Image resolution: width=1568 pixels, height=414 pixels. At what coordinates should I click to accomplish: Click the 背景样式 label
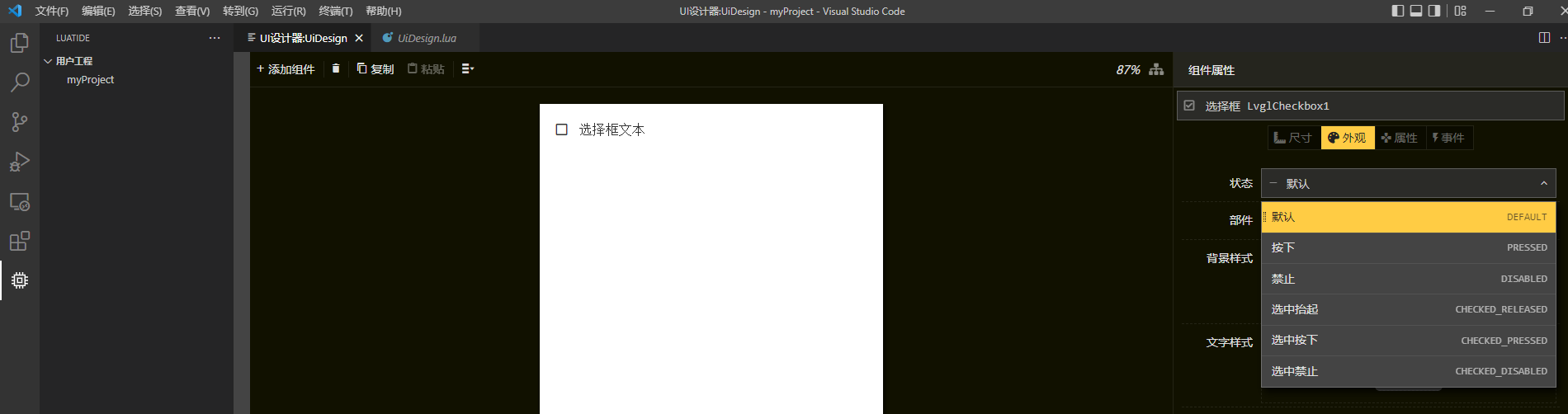[x=1230, y=258]
